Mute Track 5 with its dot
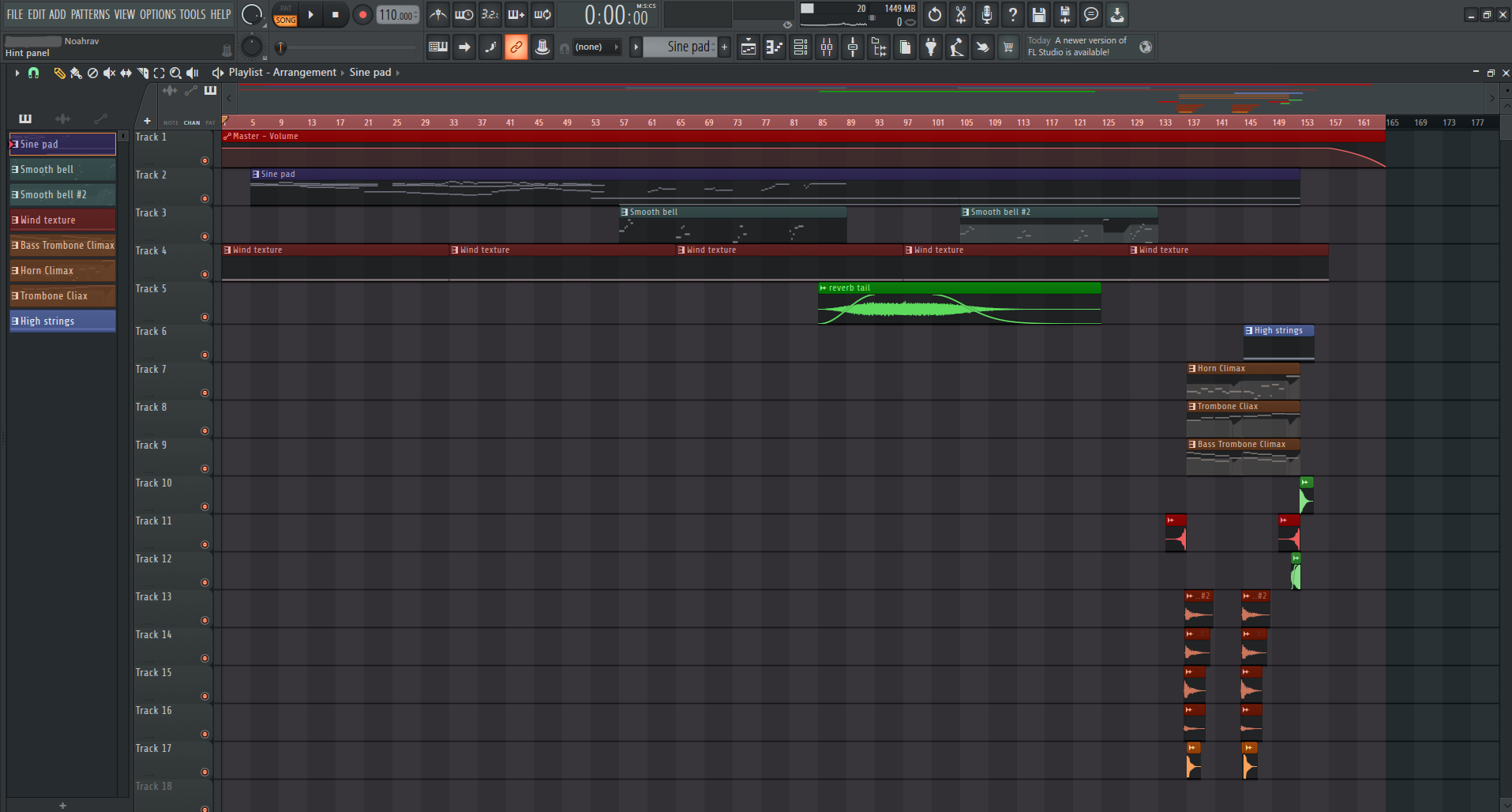 pyautogui.click(x=205, y=318)
